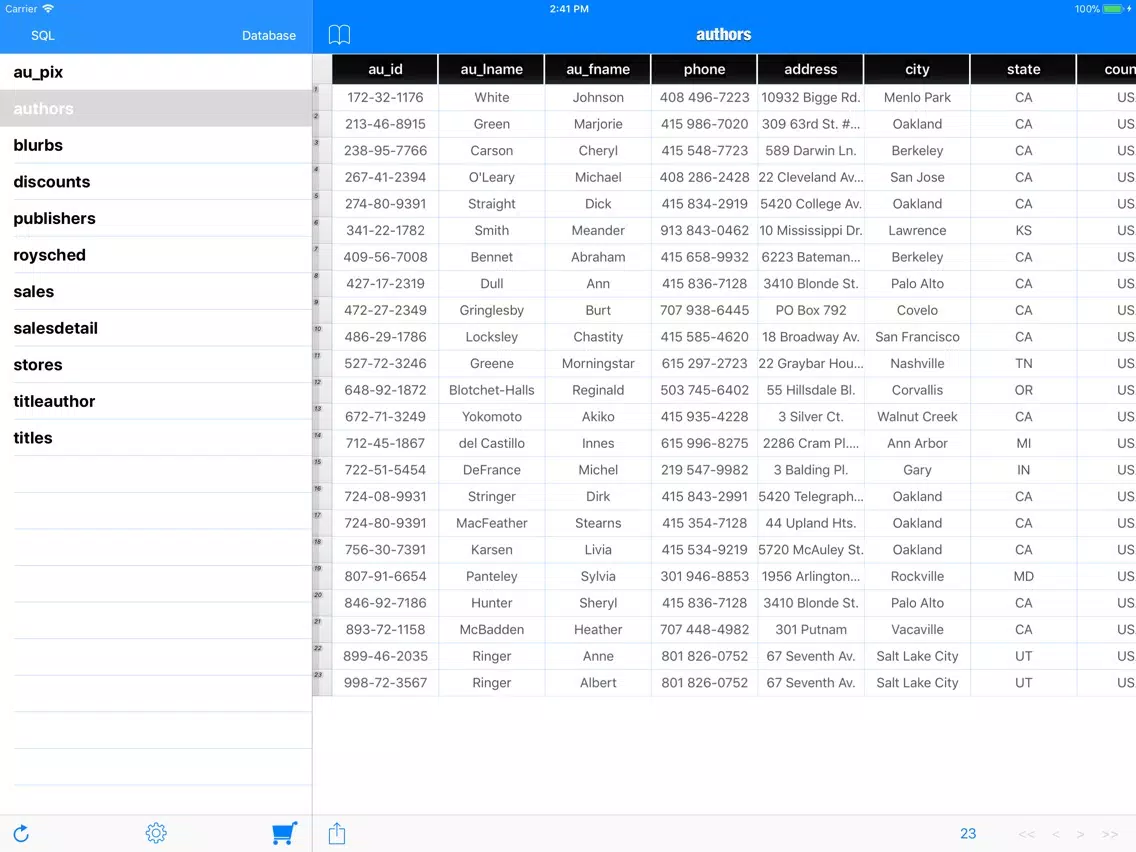1136x852 pixels.
Task: Select first name cell Albert
Action: click(x=598, y=683)
